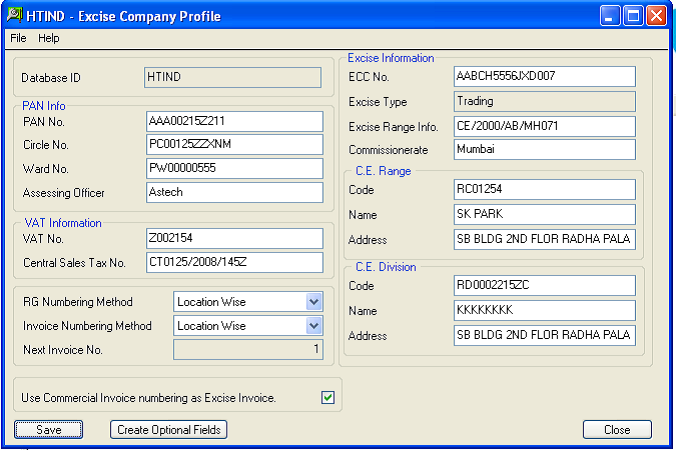Click the Excise Type field
The image size is (676, 450).
pyautogui.click(x=545, y=102)
